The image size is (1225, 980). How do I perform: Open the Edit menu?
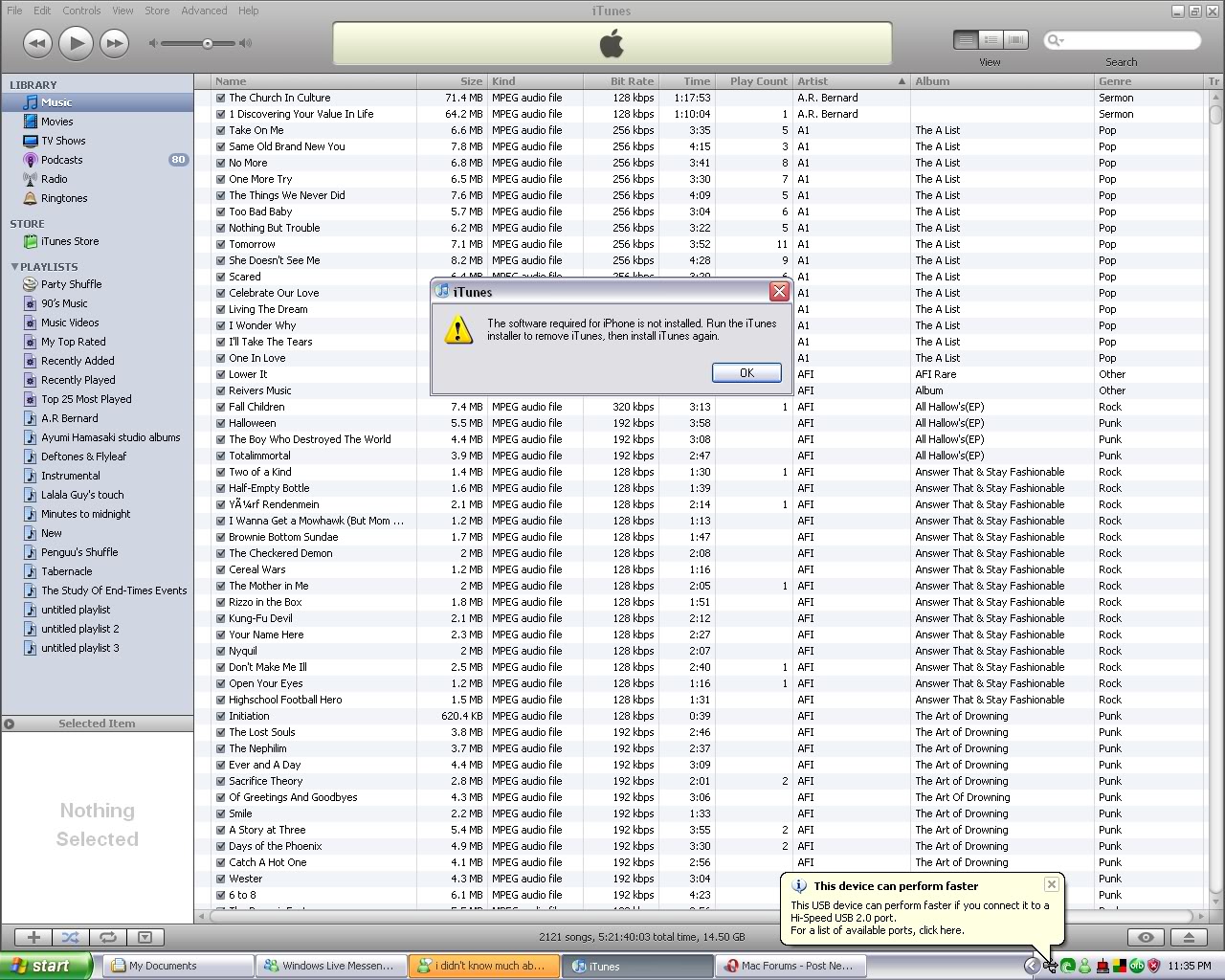click(x=42, y=11)
